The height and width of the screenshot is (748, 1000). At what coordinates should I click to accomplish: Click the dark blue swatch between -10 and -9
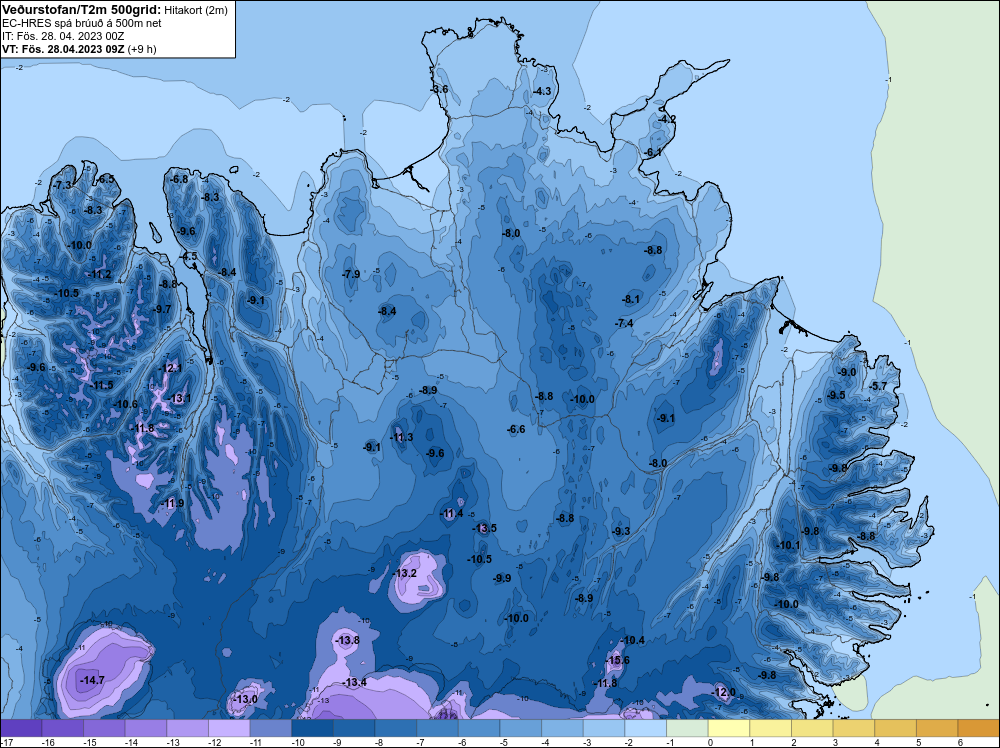coord(312,728)
